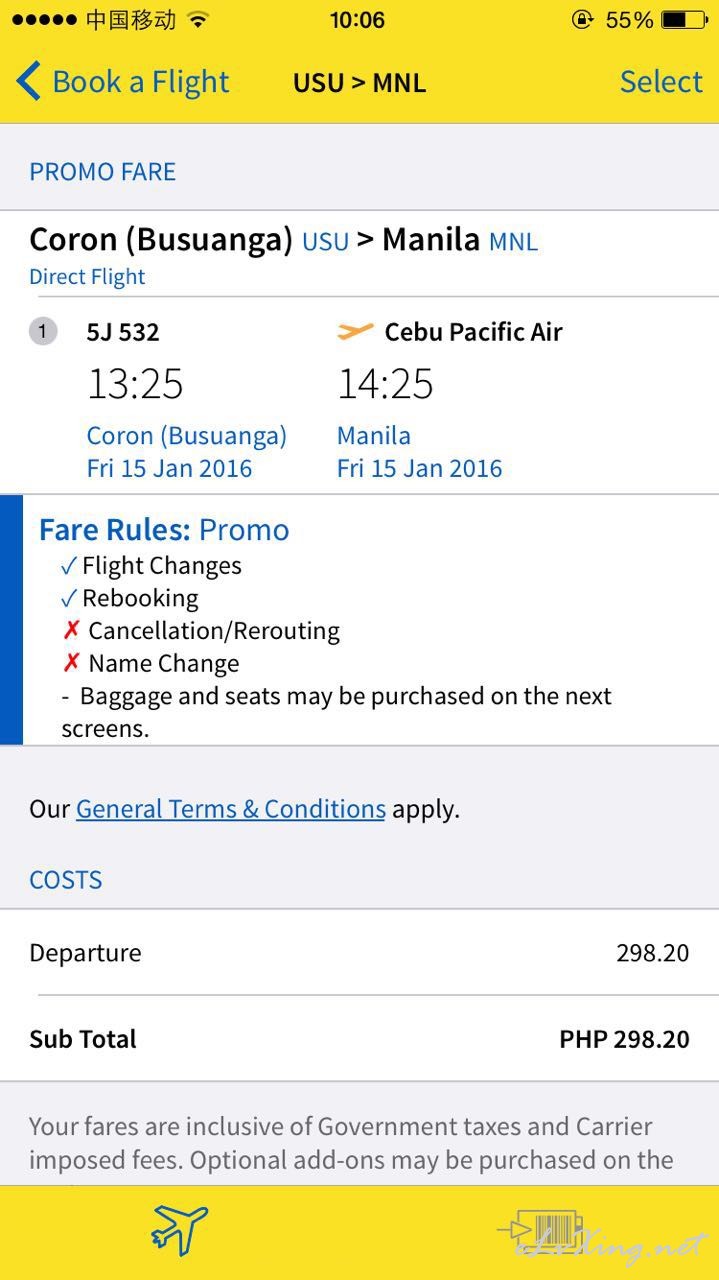Go back to Book a Flight
The height and width of the screenshot is (1280, 719).
coord(123,82)
